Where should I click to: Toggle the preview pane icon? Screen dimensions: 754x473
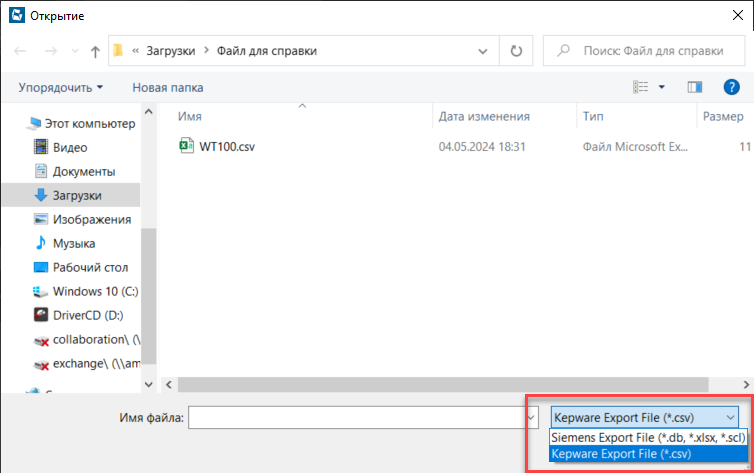tap(695, 87)
